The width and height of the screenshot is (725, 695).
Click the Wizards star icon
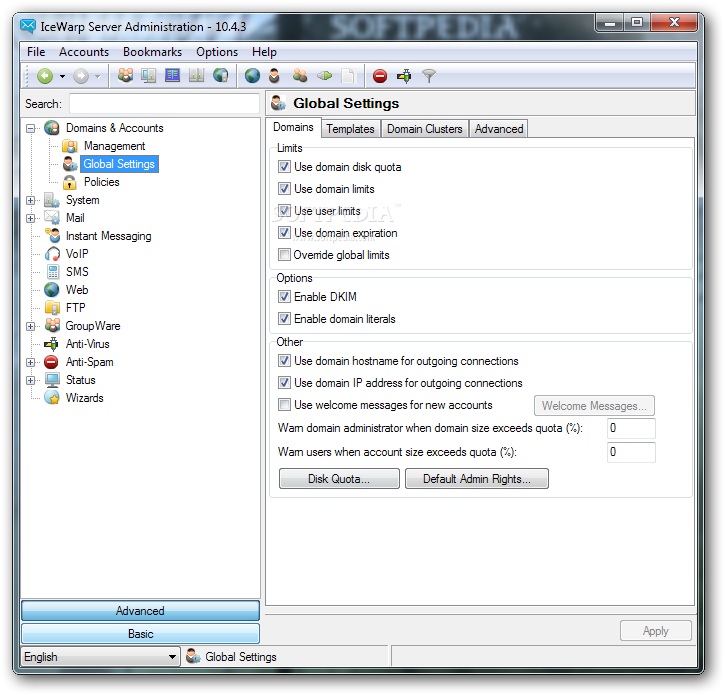(x=52, y=398)
